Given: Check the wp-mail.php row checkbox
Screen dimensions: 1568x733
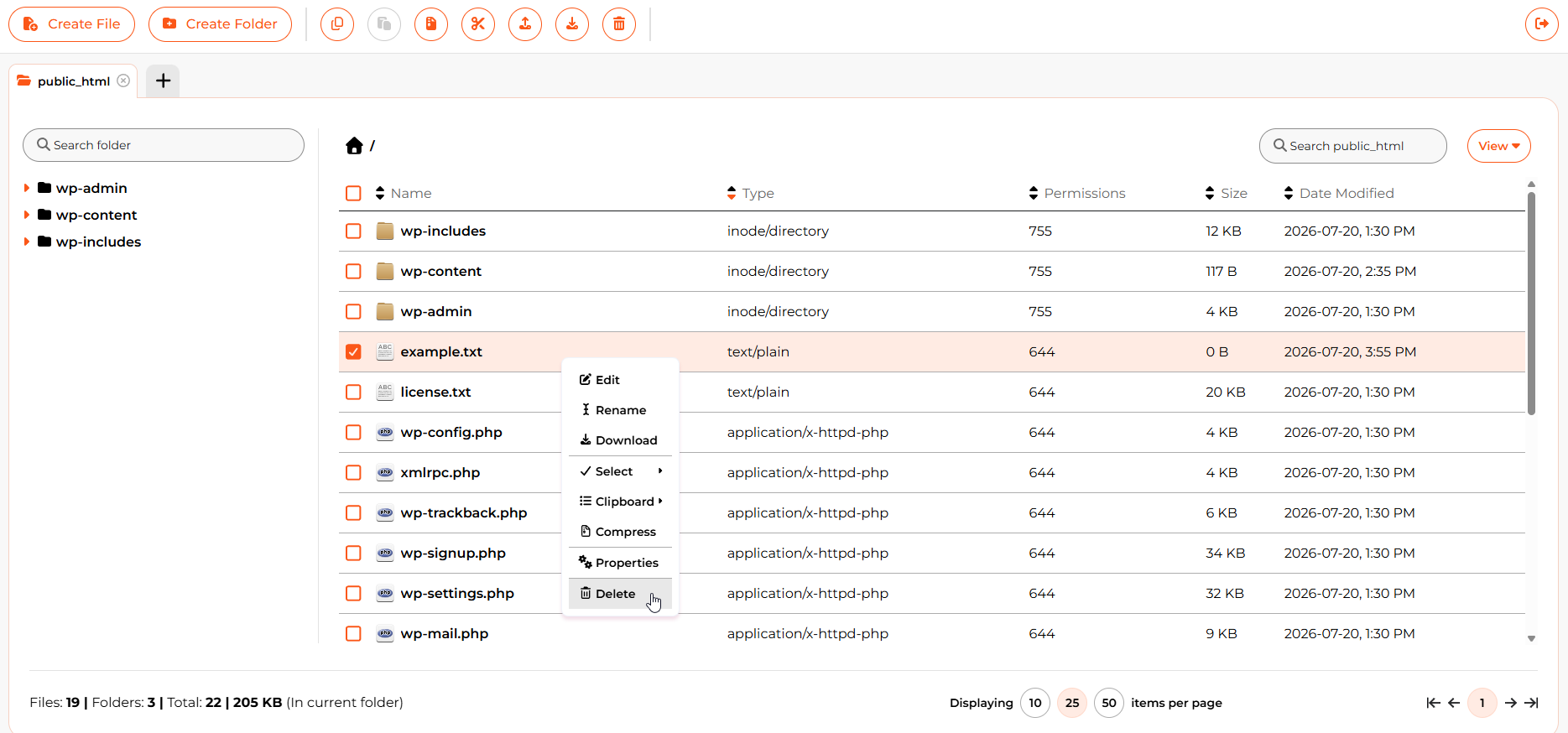Looking at the screenshot, I should 353,633.
